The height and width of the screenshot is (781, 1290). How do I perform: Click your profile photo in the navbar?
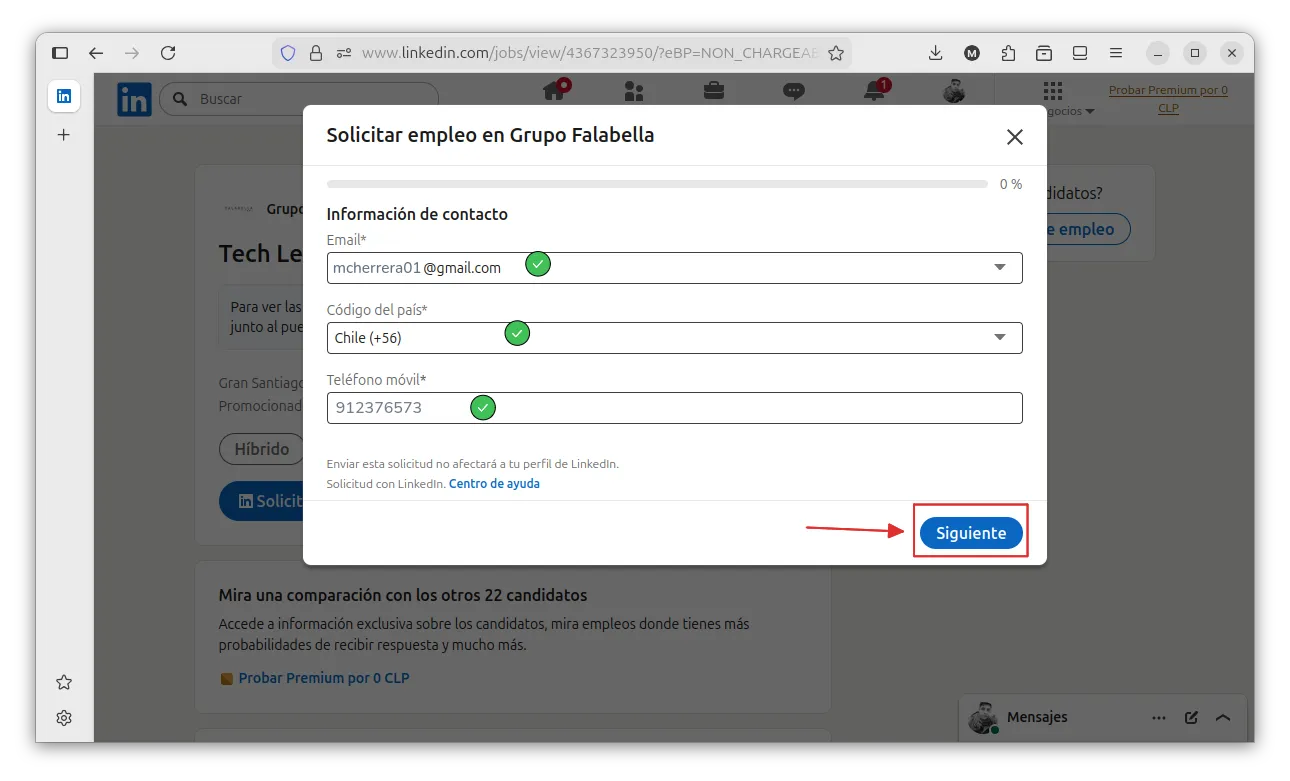pyautogui.click(x=954, y=91)
